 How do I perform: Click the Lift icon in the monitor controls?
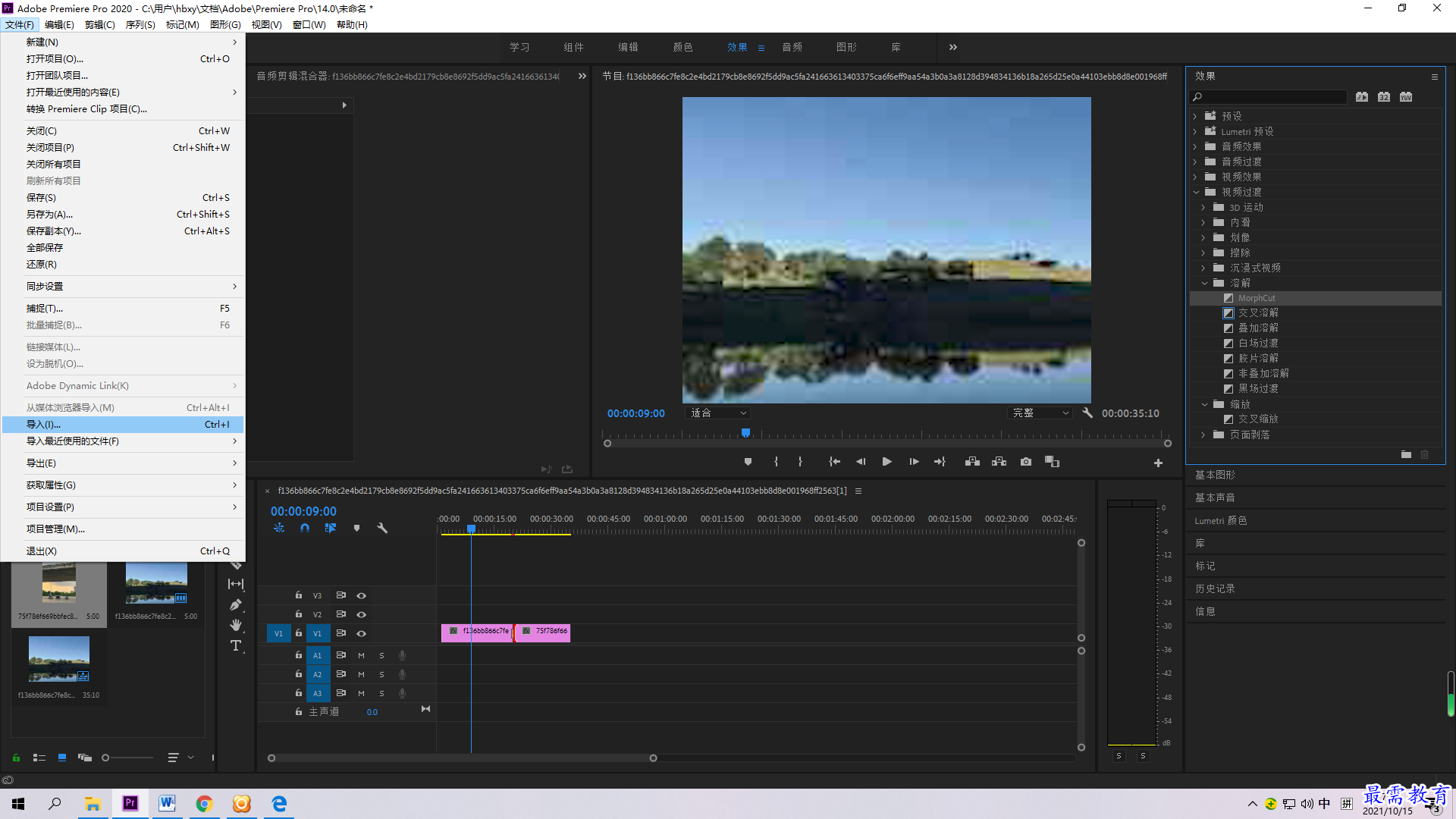click(972, 462)
